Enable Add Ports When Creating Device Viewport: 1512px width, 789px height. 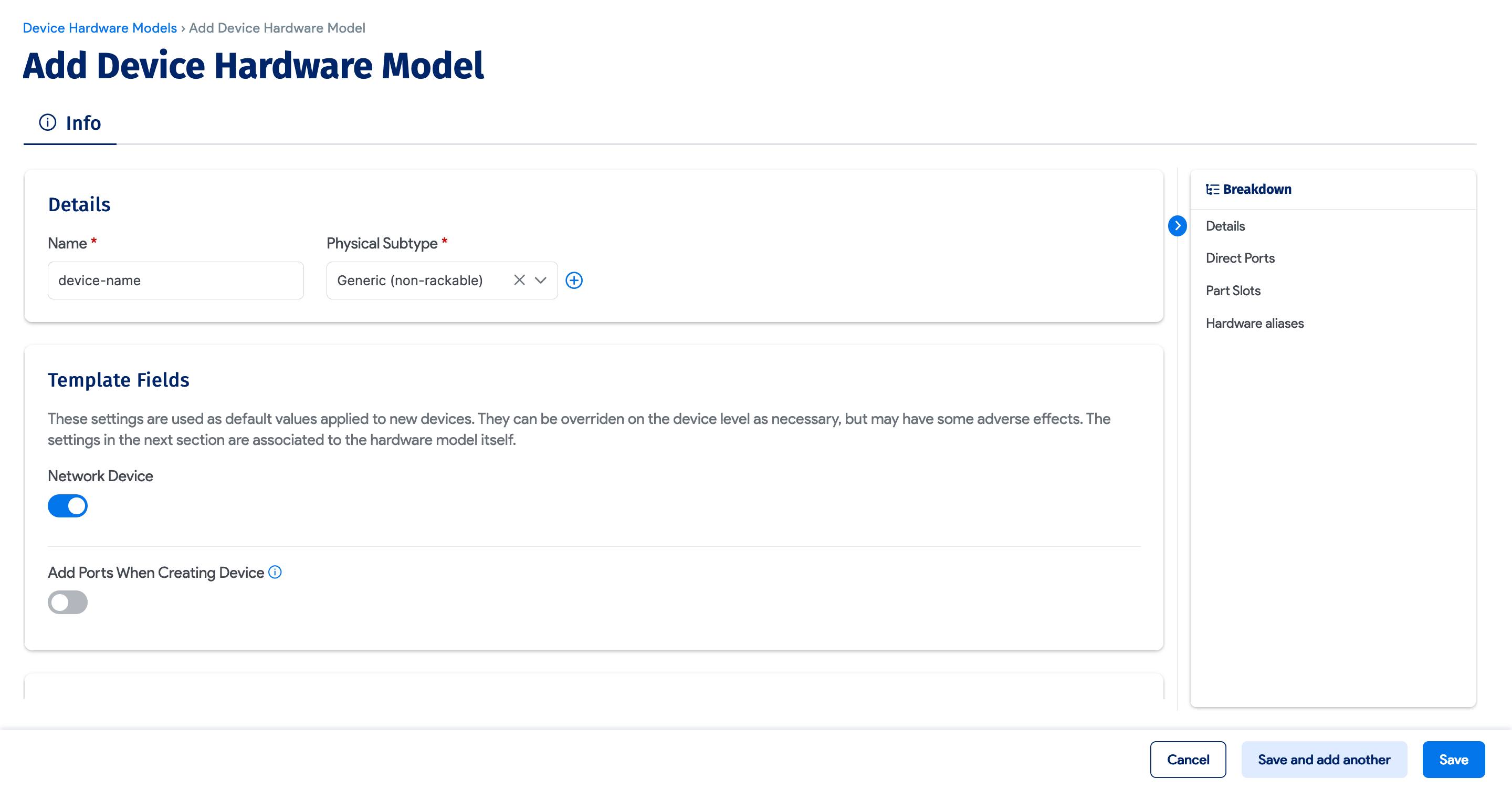68,601
